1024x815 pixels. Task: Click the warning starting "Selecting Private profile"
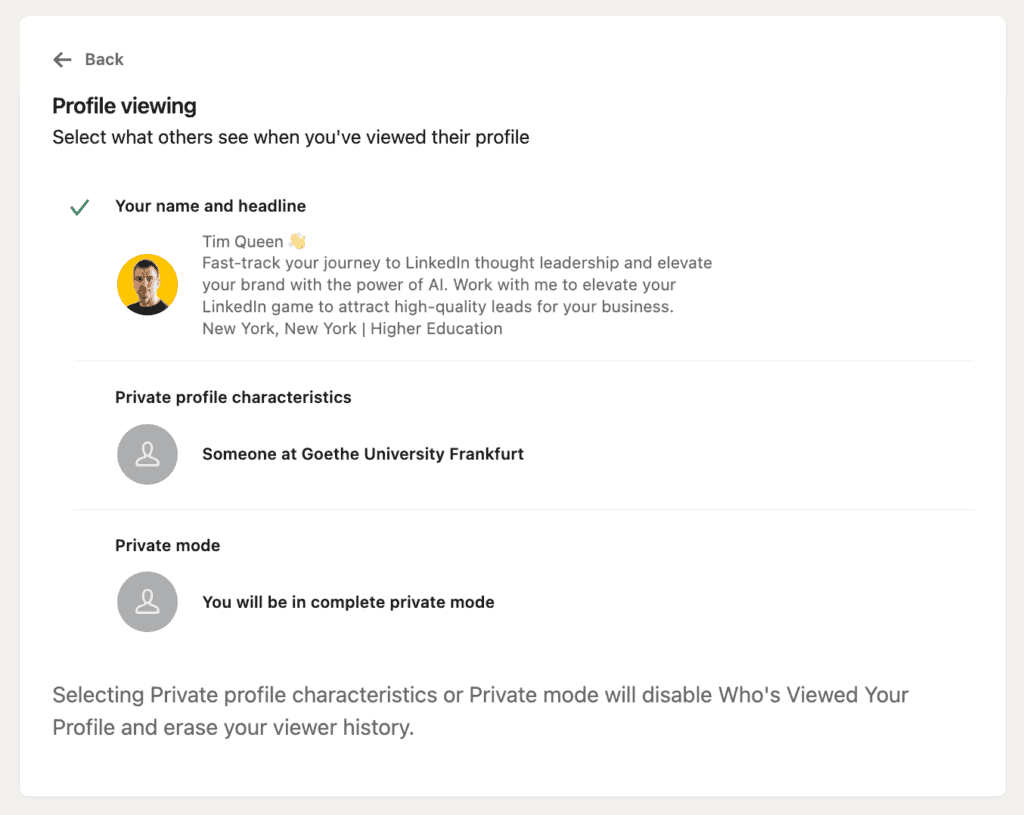click(x=258, y=695)
